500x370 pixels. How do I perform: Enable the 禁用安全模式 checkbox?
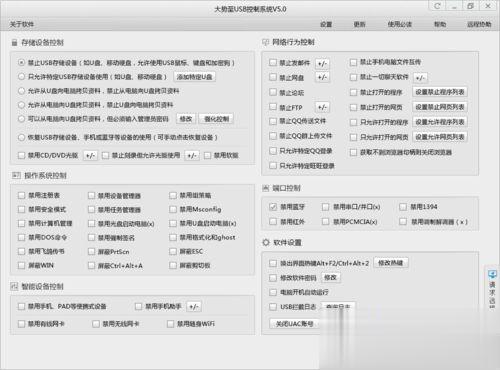point(22,209)
